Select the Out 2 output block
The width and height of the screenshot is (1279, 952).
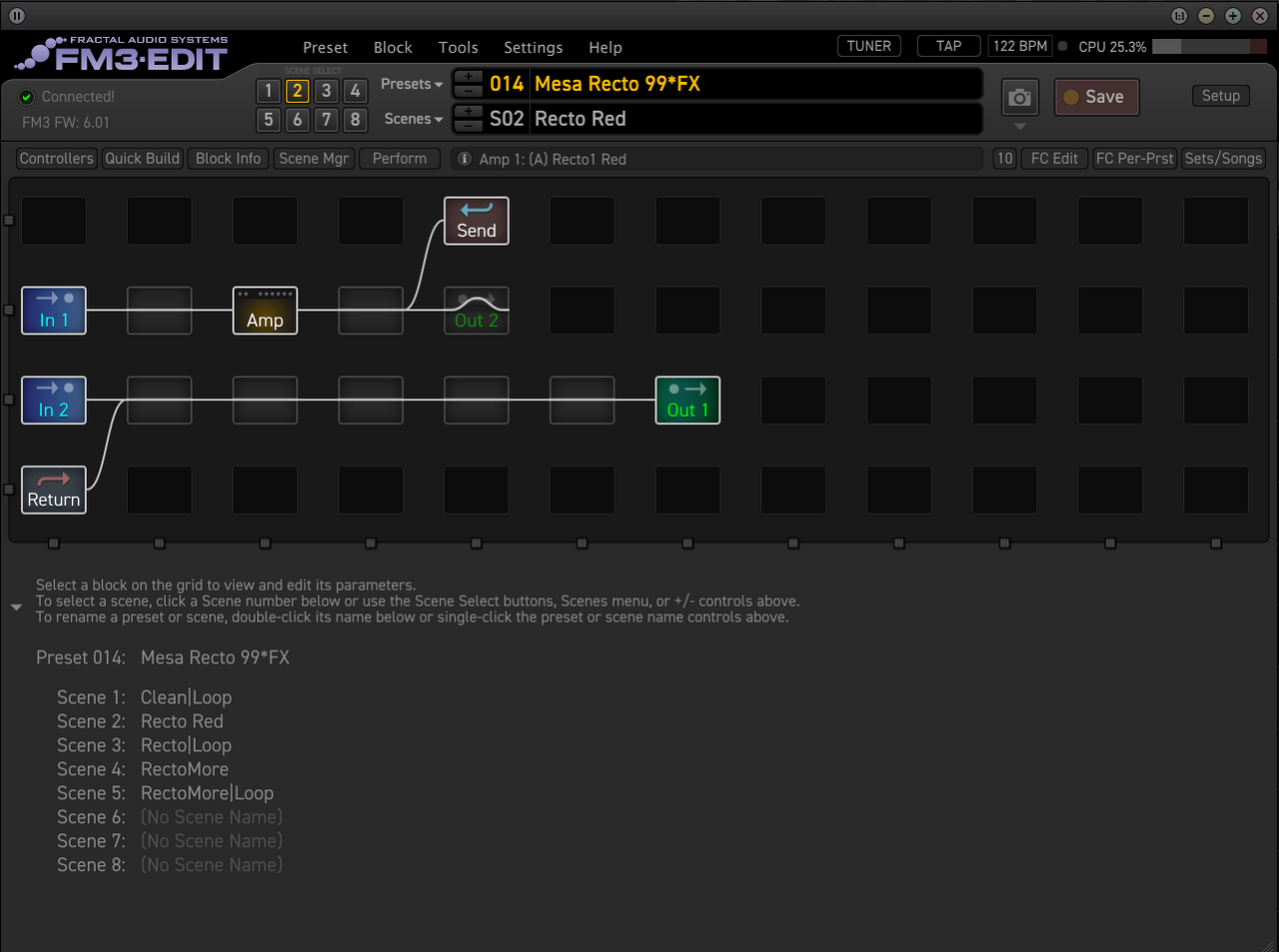point(477,311)
